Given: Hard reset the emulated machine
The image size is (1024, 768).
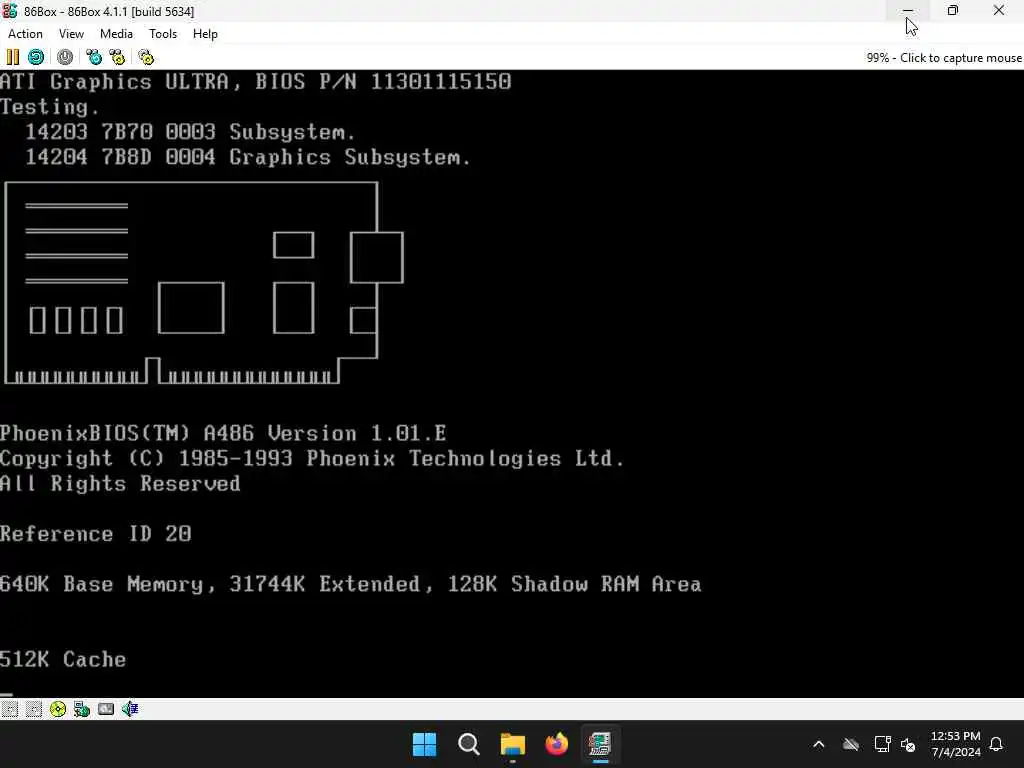Looking at the screenshot, I should click(x=36, y=57).
